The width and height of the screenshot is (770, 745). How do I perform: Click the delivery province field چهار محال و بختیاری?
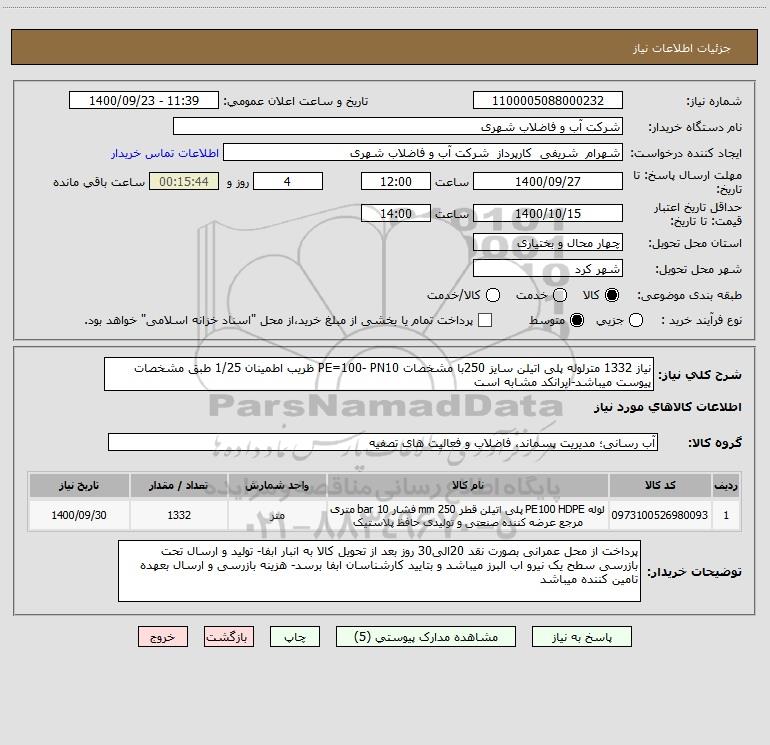(x=548, y=242)
